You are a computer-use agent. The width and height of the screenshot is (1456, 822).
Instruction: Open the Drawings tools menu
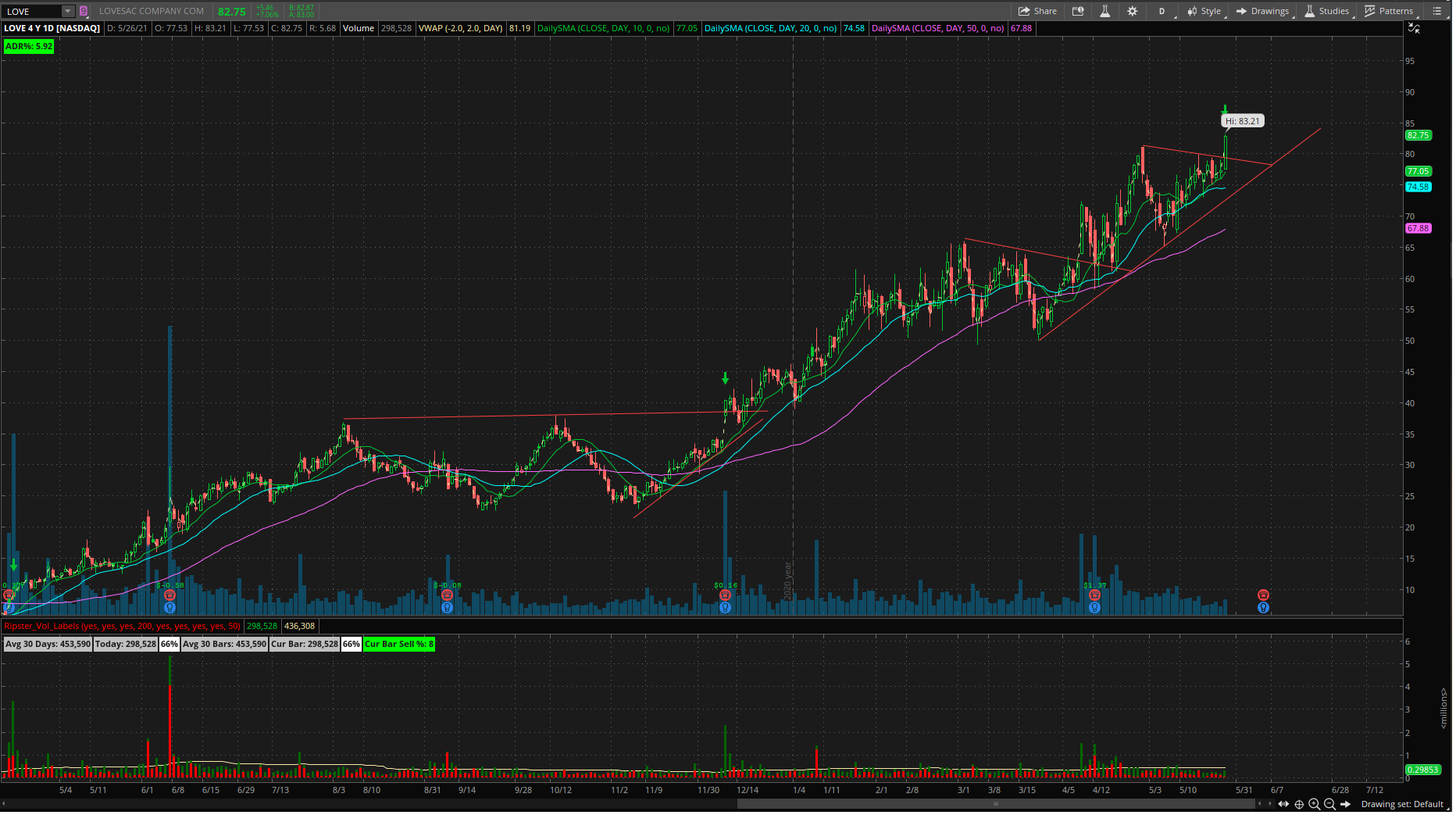(1265, 11)
